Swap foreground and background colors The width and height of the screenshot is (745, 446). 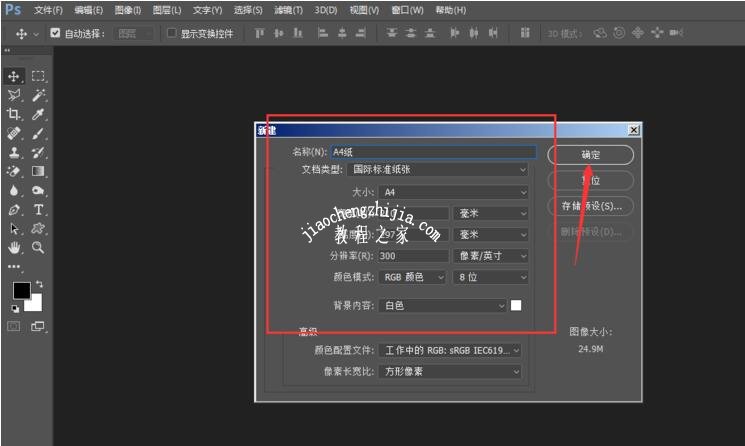[38, 284]
